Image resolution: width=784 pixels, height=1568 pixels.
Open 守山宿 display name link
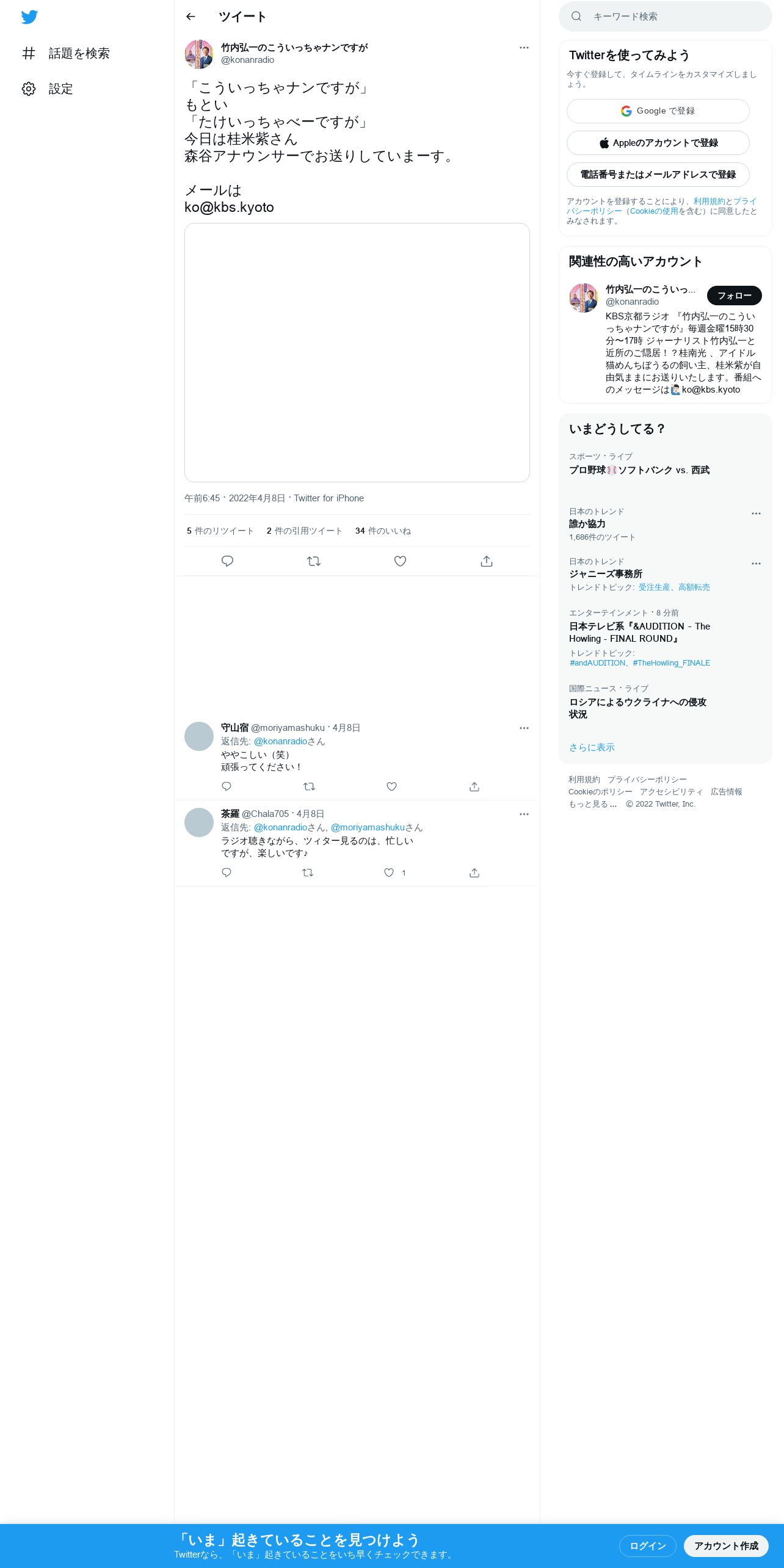click(x=234, y=728)
